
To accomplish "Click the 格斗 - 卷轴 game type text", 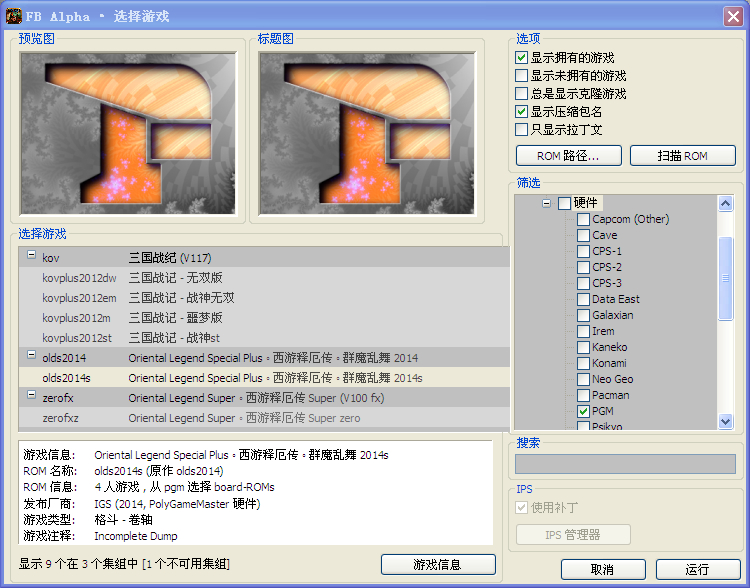I will (123, 520).
